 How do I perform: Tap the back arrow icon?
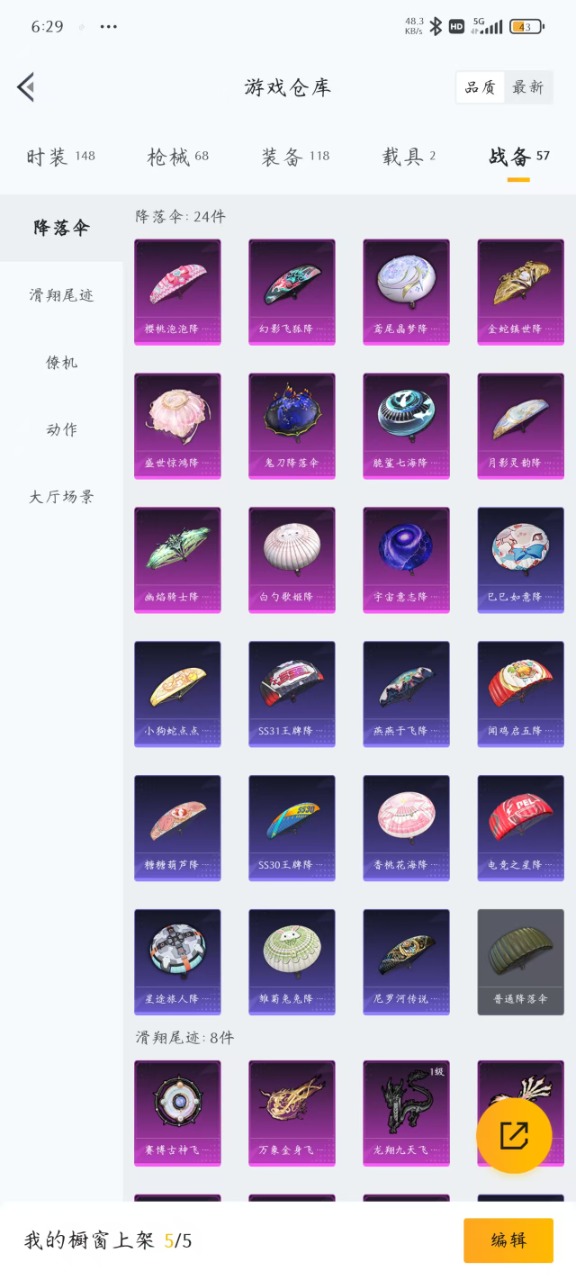pyautogui.click(x=26, y=87)
